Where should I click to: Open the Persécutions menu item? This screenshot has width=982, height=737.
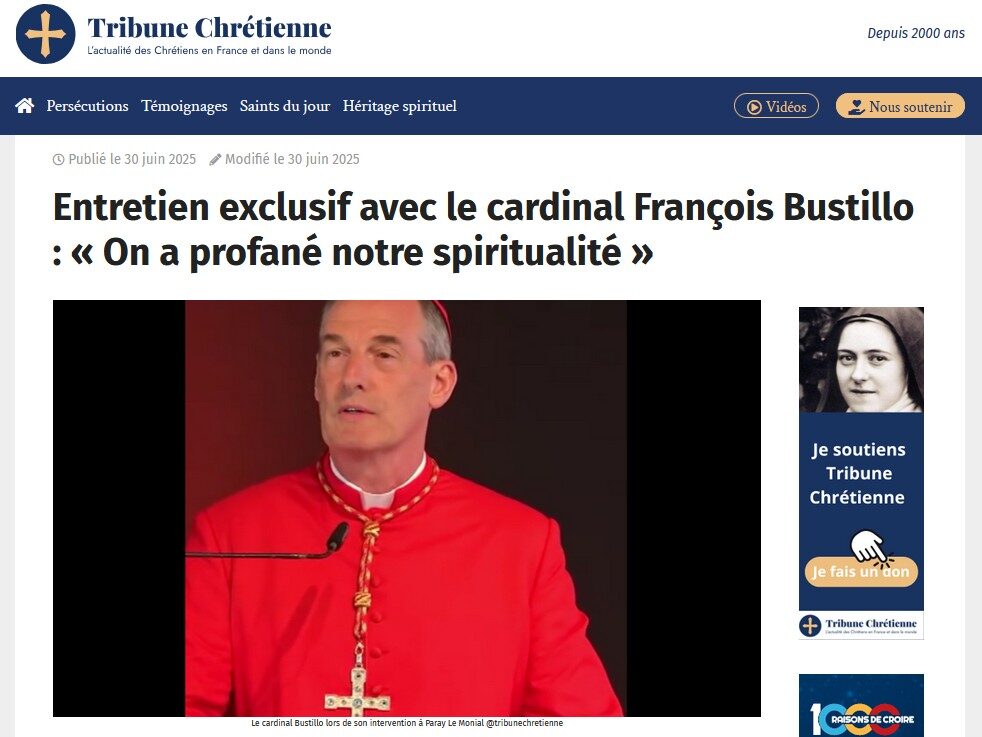87,106
